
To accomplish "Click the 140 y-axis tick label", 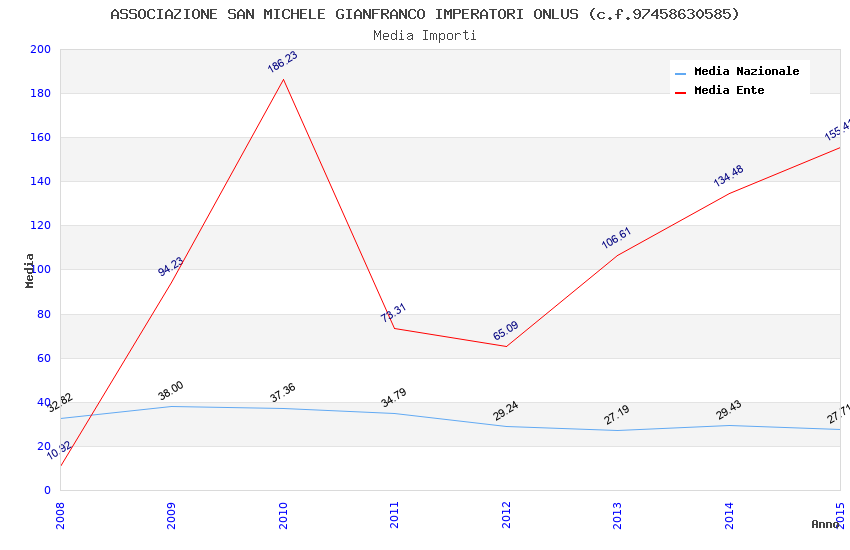I will [41, 182].
